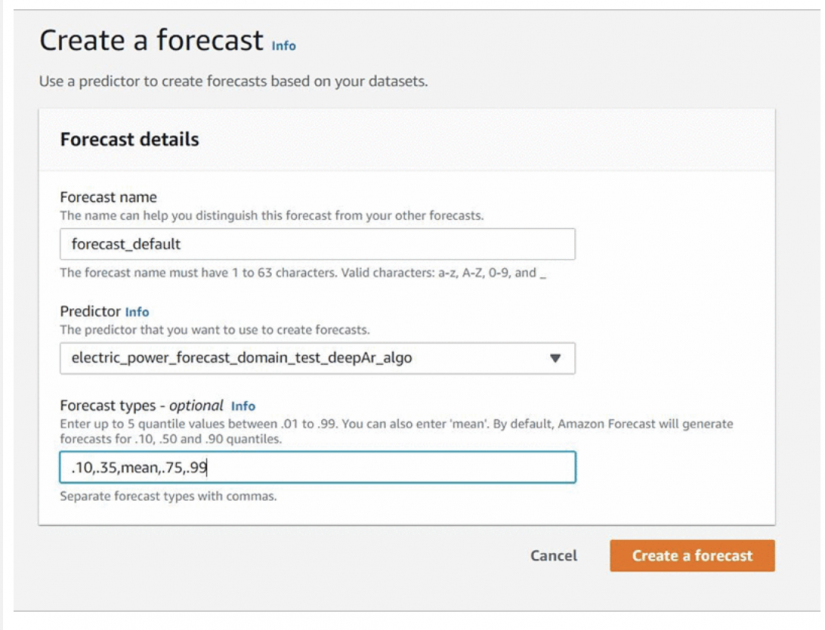The height and width of the screenshot is (630, 825).
Task: Click Cancel to discard the forecast
Action: (x=556, y=556)
